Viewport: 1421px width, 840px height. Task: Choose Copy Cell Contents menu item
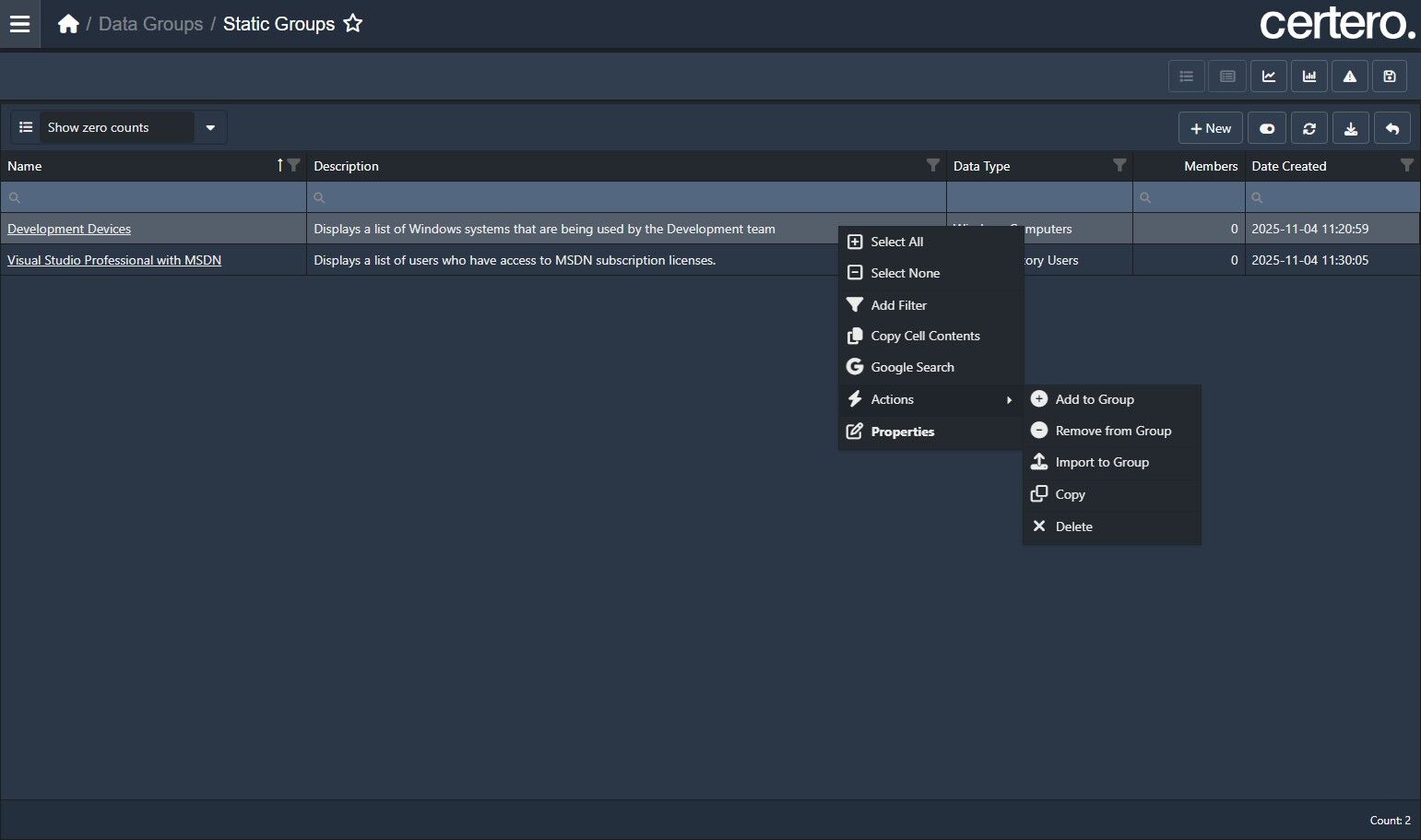click(x=930, y=336)
